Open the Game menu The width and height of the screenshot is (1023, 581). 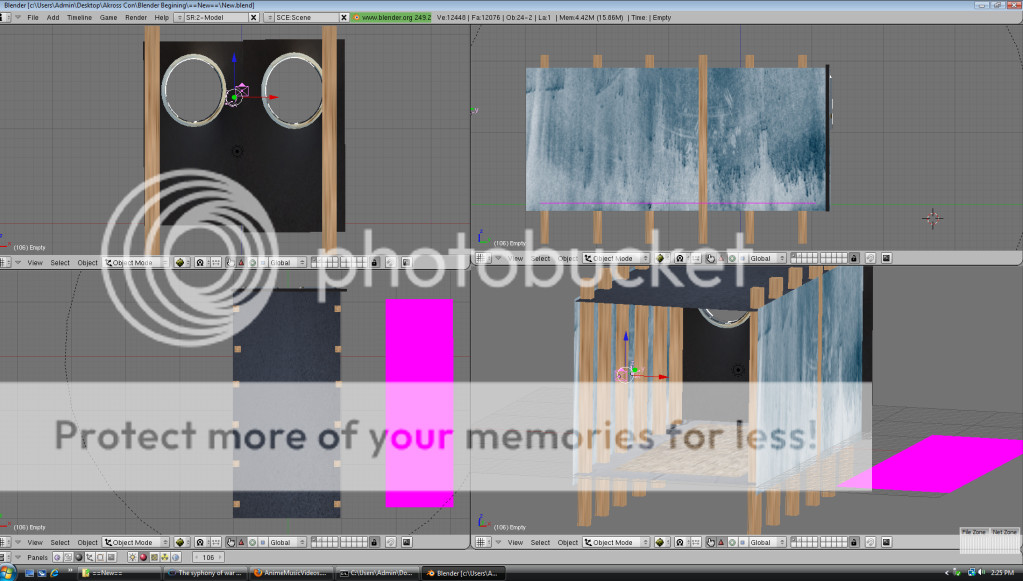pos(108,18)
